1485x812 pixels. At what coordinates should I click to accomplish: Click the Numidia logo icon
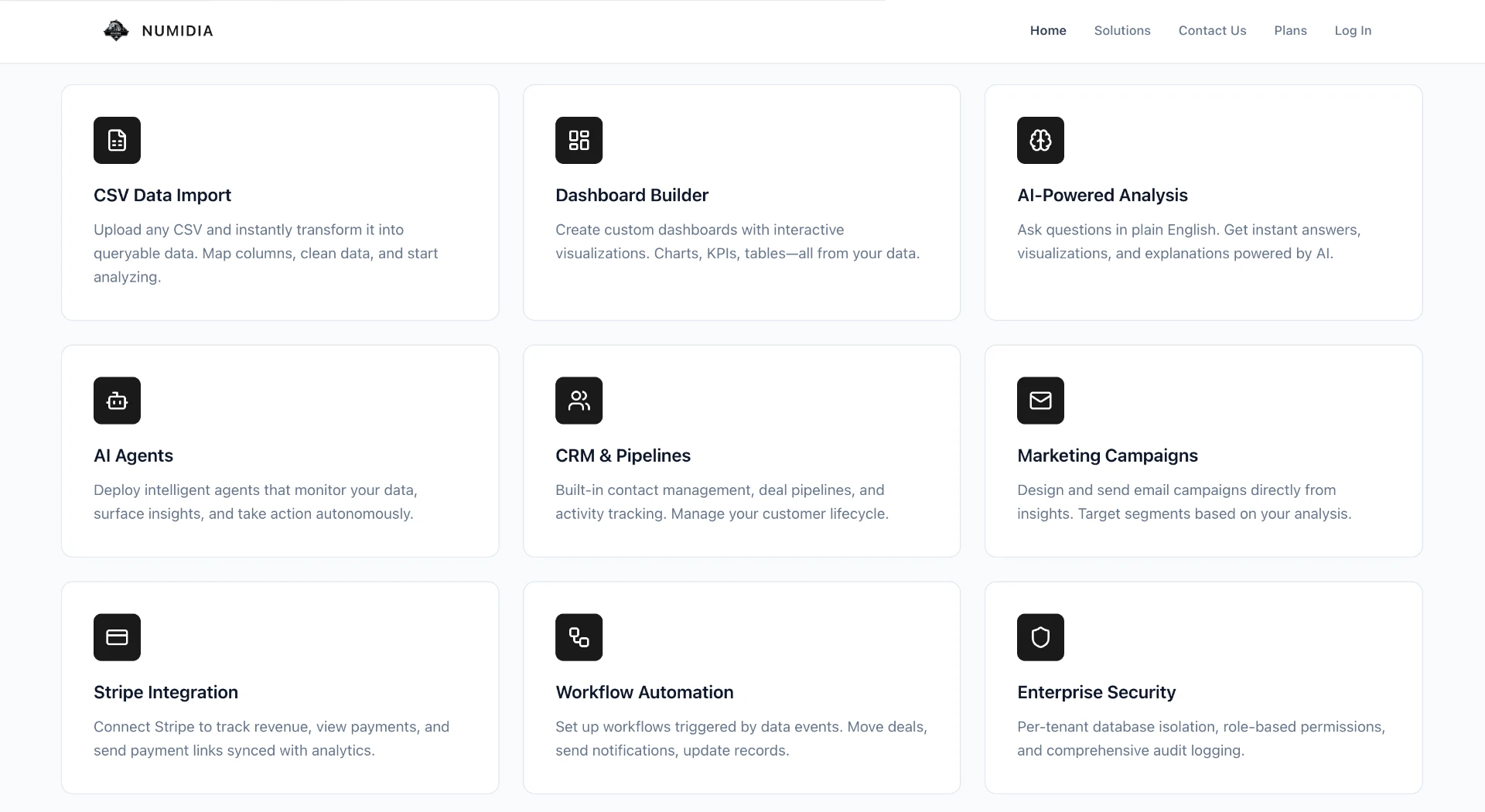(x=116, y=31)
